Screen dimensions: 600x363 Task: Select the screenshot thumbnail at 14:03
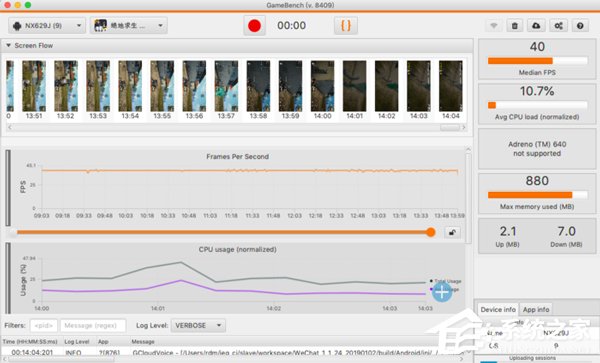click(x=419, y=86)
